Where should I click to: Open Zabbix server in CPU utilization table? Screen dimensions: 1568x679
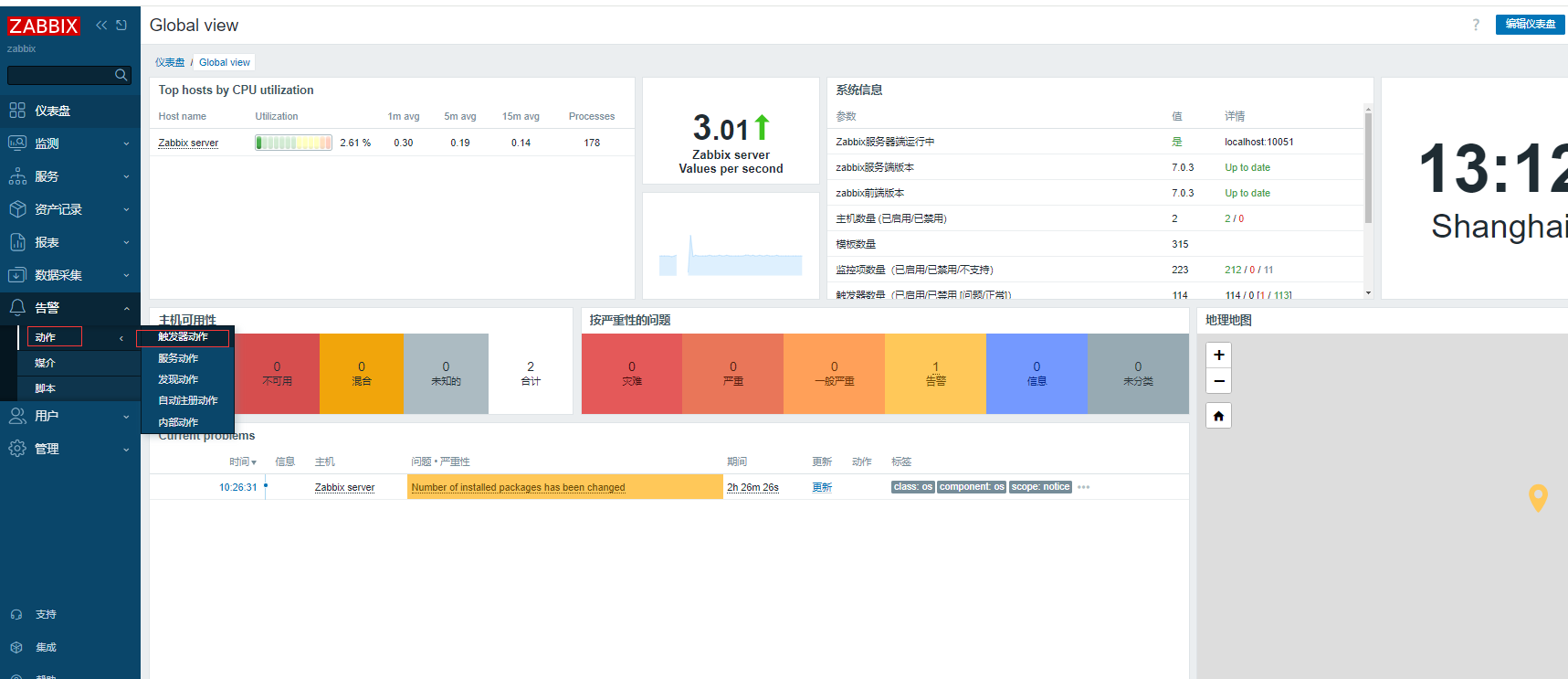188,143
